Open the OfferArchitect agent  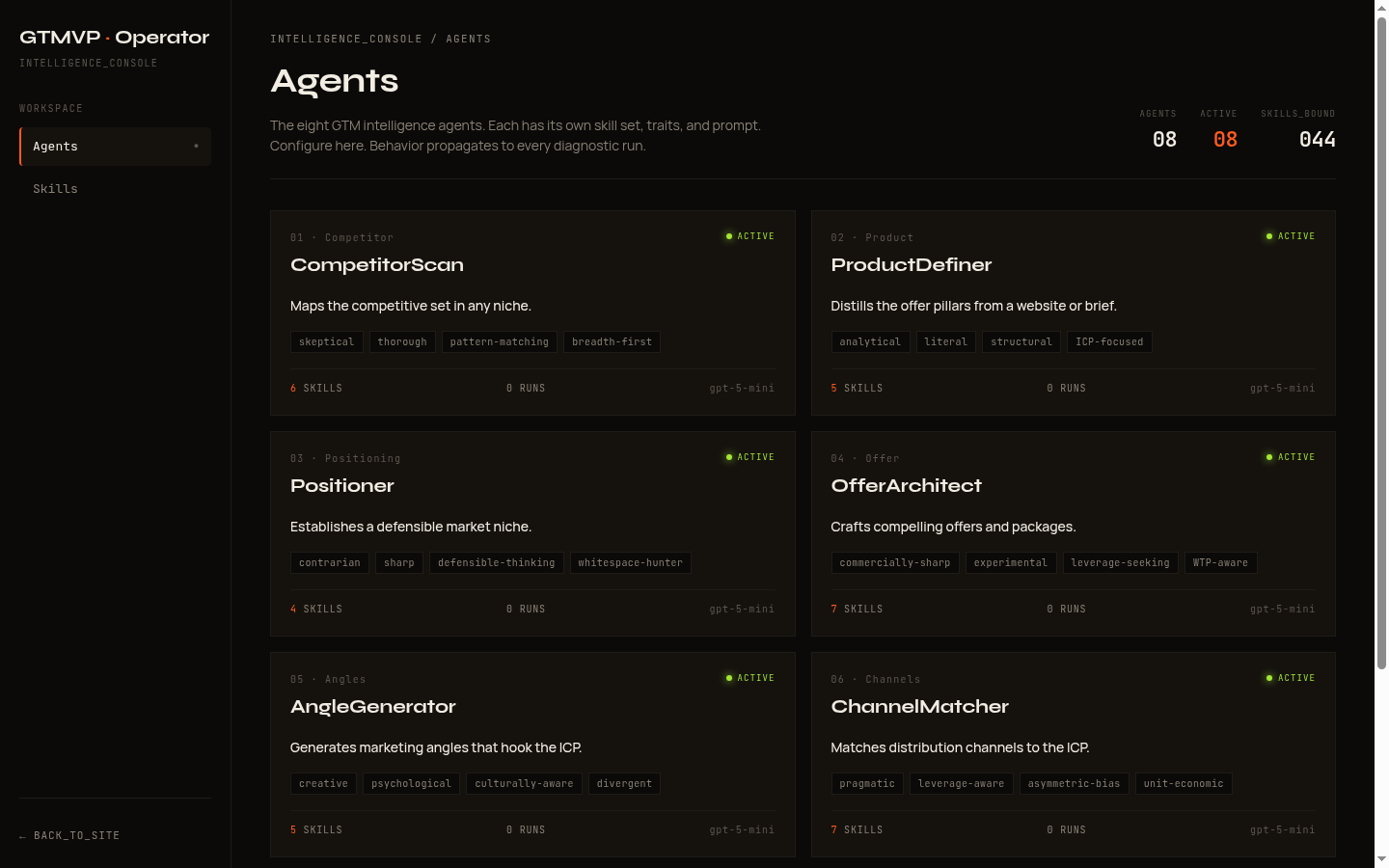(906, 486)
